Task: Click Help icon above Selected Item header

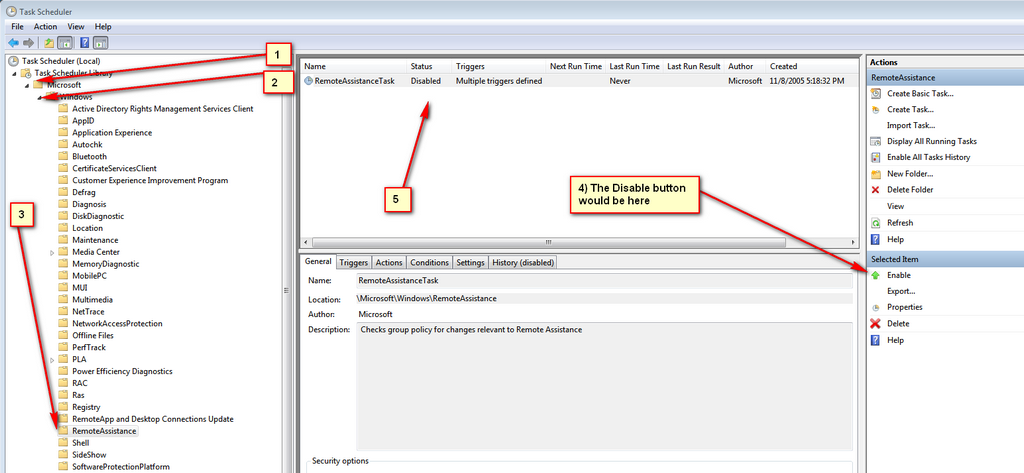Action: pos(876,240)
